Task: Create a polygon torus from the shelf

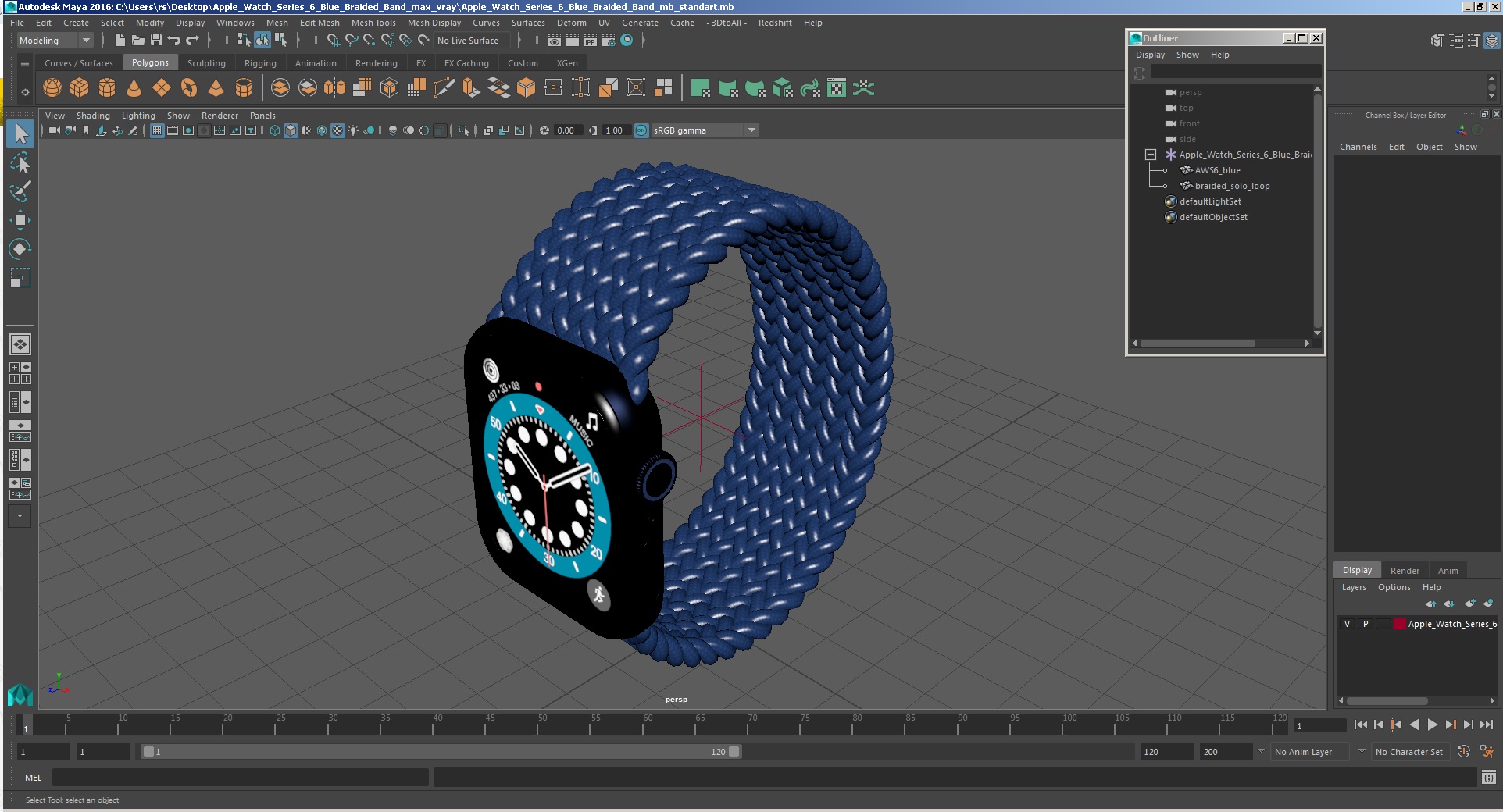Action: pos(189,88)
